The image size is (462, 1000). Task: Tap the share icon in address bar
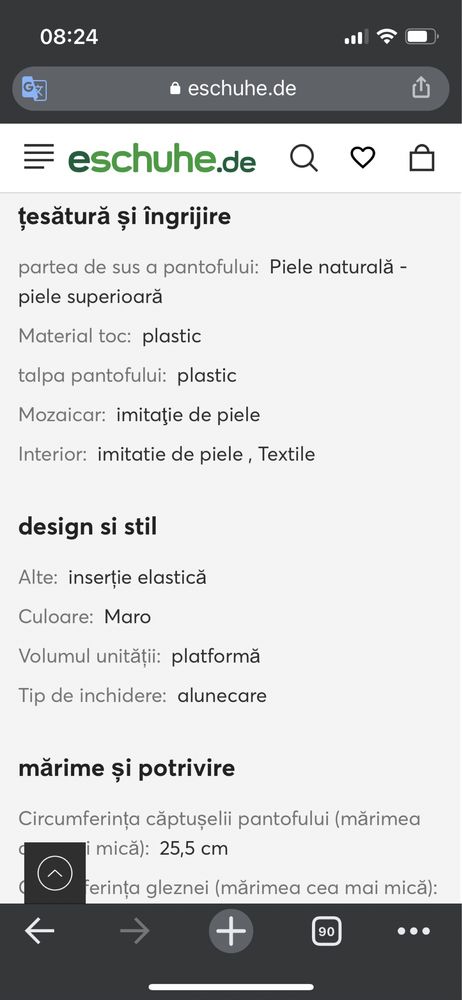421,88
